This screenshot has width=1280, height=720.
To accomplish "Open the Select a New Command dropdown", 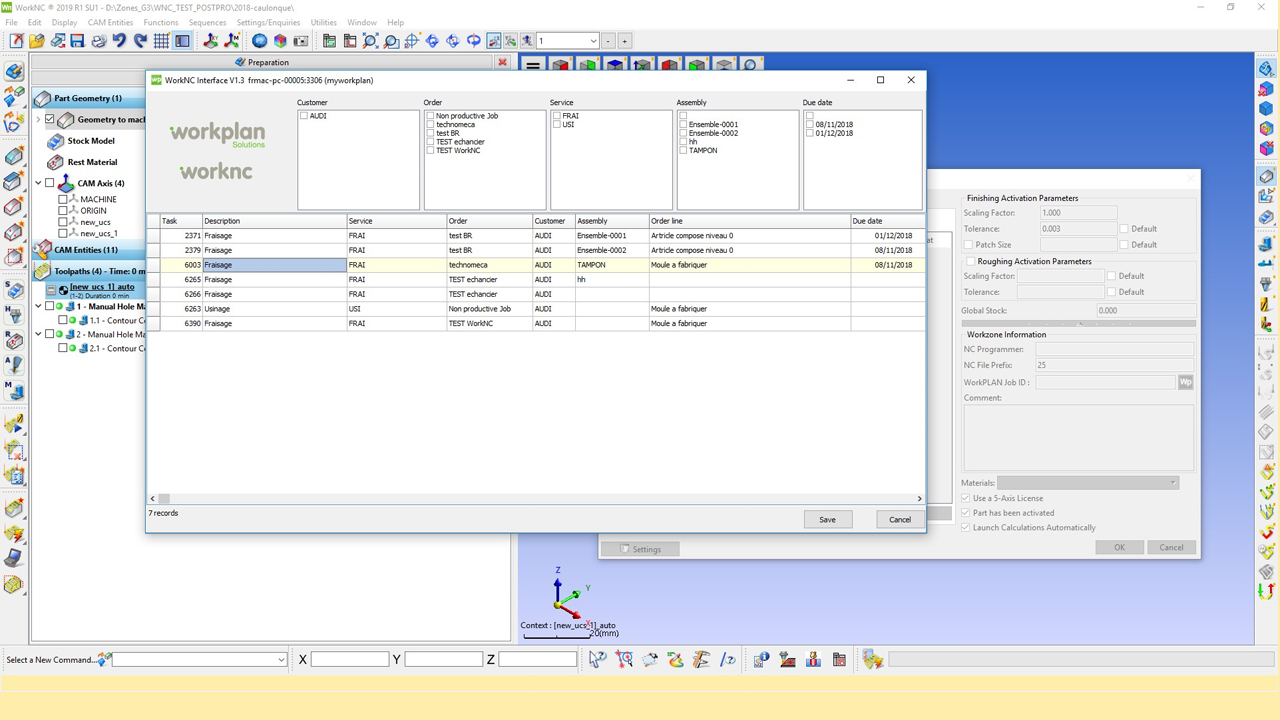I will pyautogui.click(x=281, y=659).
